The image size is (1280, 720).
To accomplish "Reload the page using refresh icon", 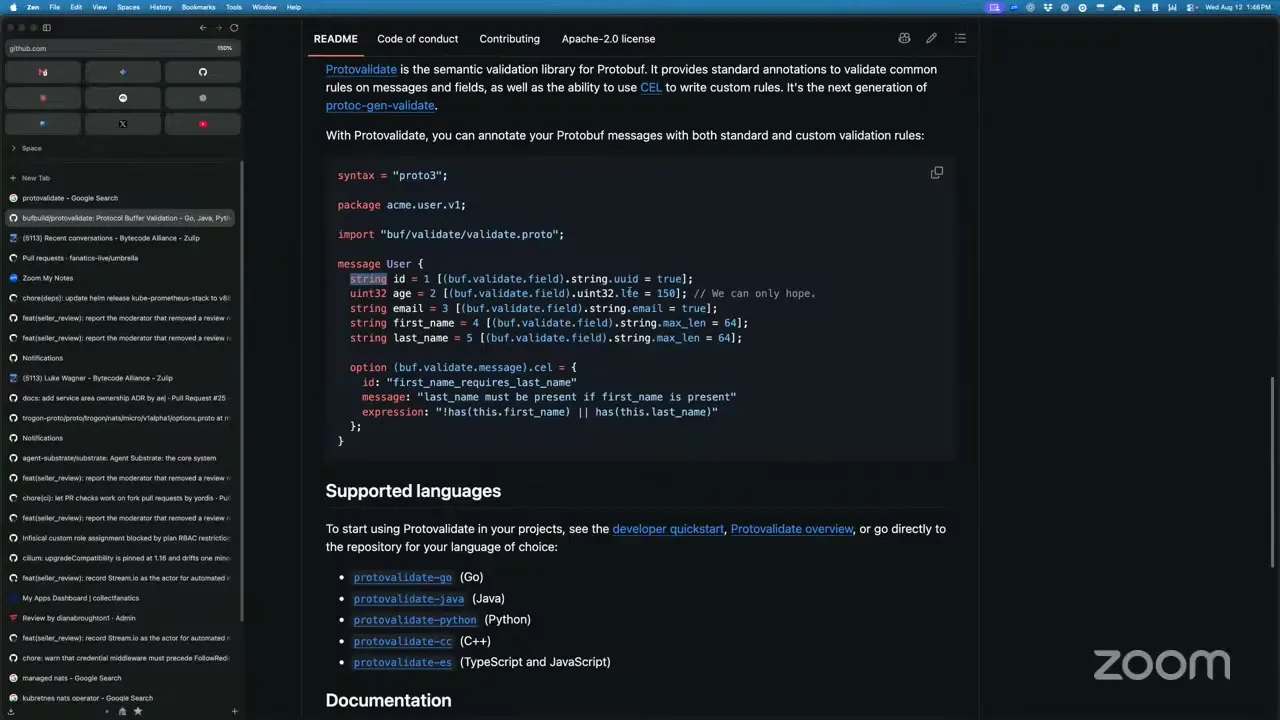I will pos(234,28).
